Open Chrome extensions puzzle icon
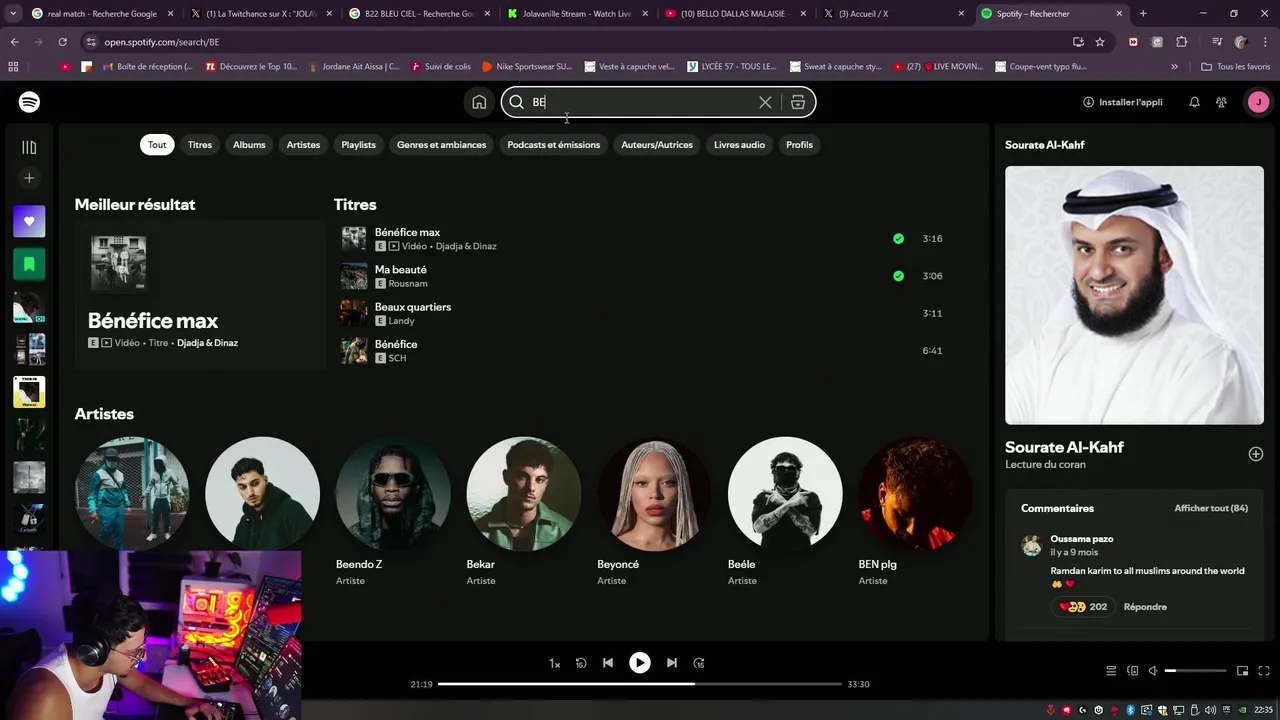This screenshot has height=720, width=1280. pos(1181,42)
